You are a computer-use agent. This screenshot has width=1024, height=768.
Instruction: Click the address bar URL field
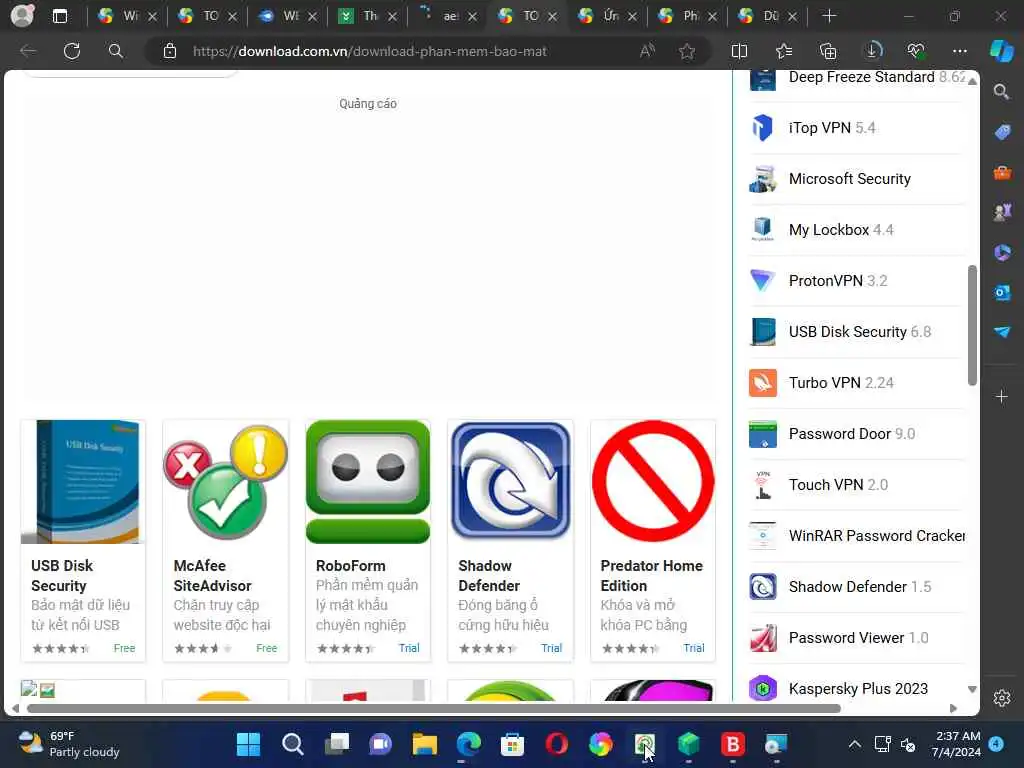pos(370,51)
